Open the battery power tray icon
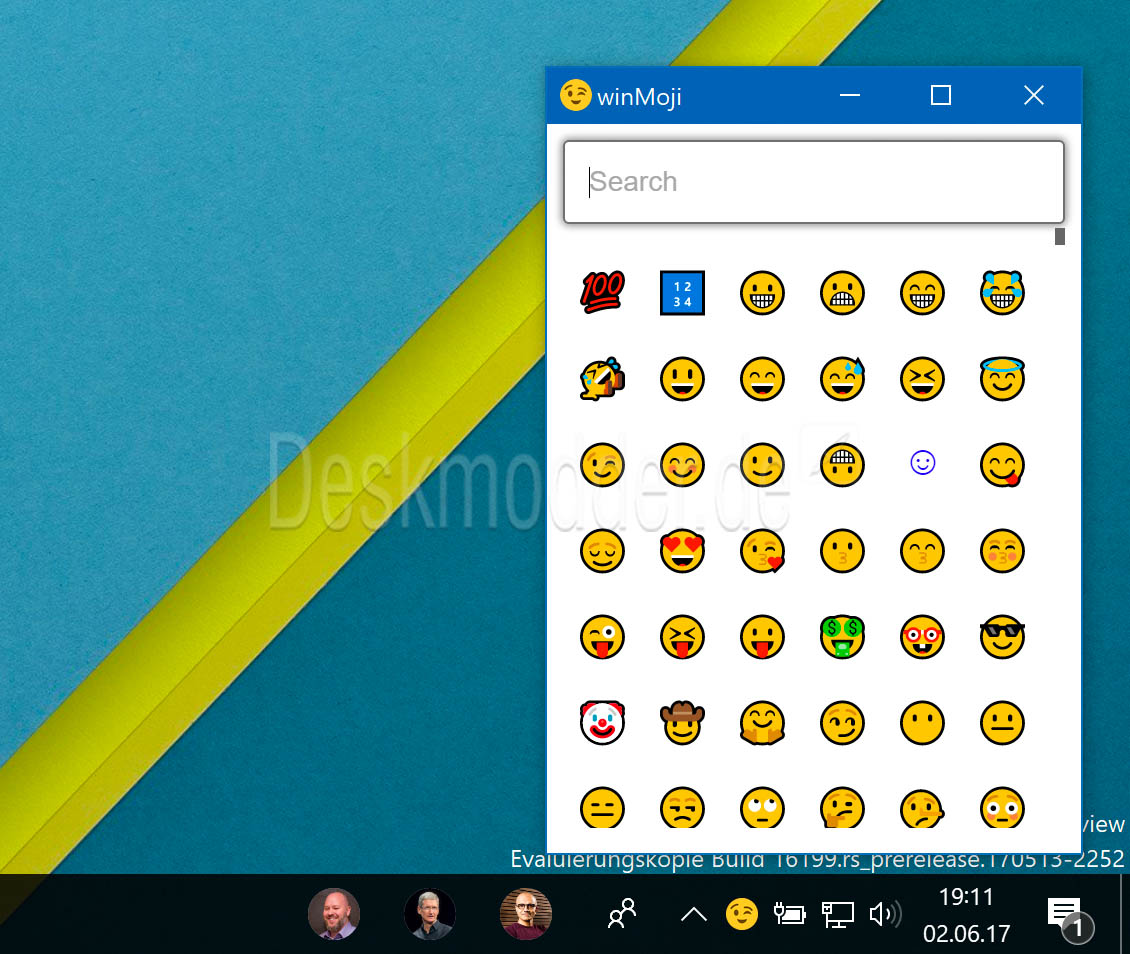Screen dimensions: 1130x954 pos(789,914)
